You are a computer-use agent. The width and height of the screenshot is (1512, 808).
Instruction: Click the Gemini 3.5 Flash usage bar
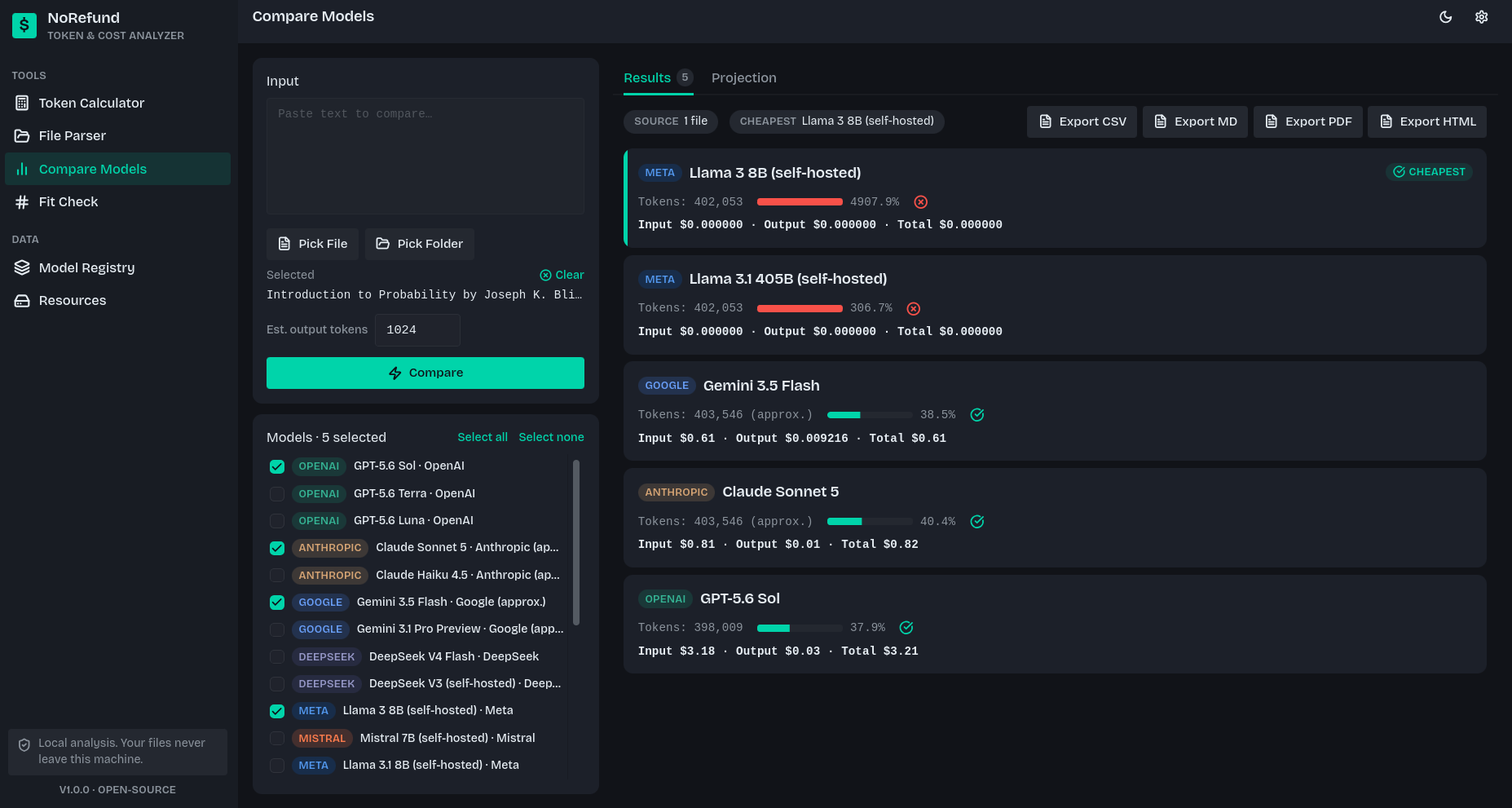pyautogui.click(x=870, y=415)
